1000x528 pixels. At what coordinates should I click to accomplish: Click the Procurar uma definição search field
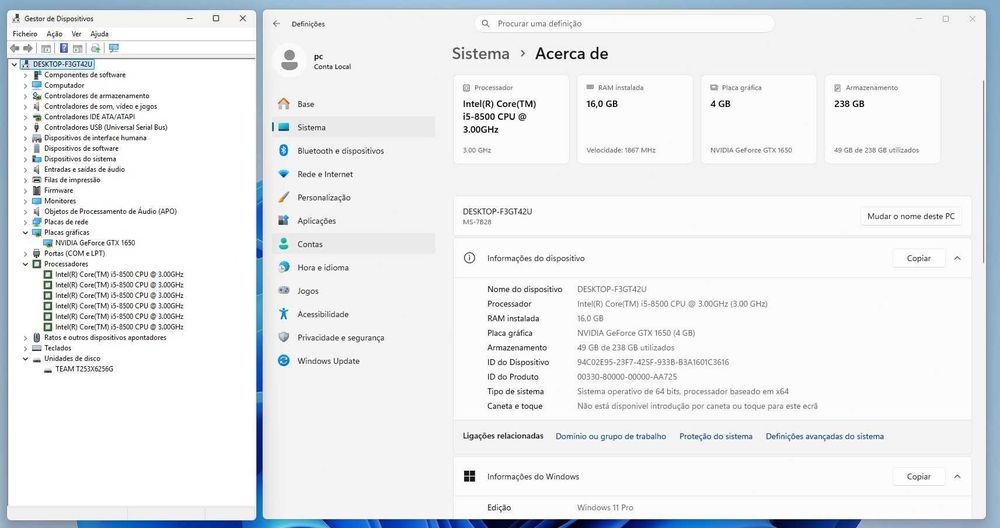tap(624, 24)
